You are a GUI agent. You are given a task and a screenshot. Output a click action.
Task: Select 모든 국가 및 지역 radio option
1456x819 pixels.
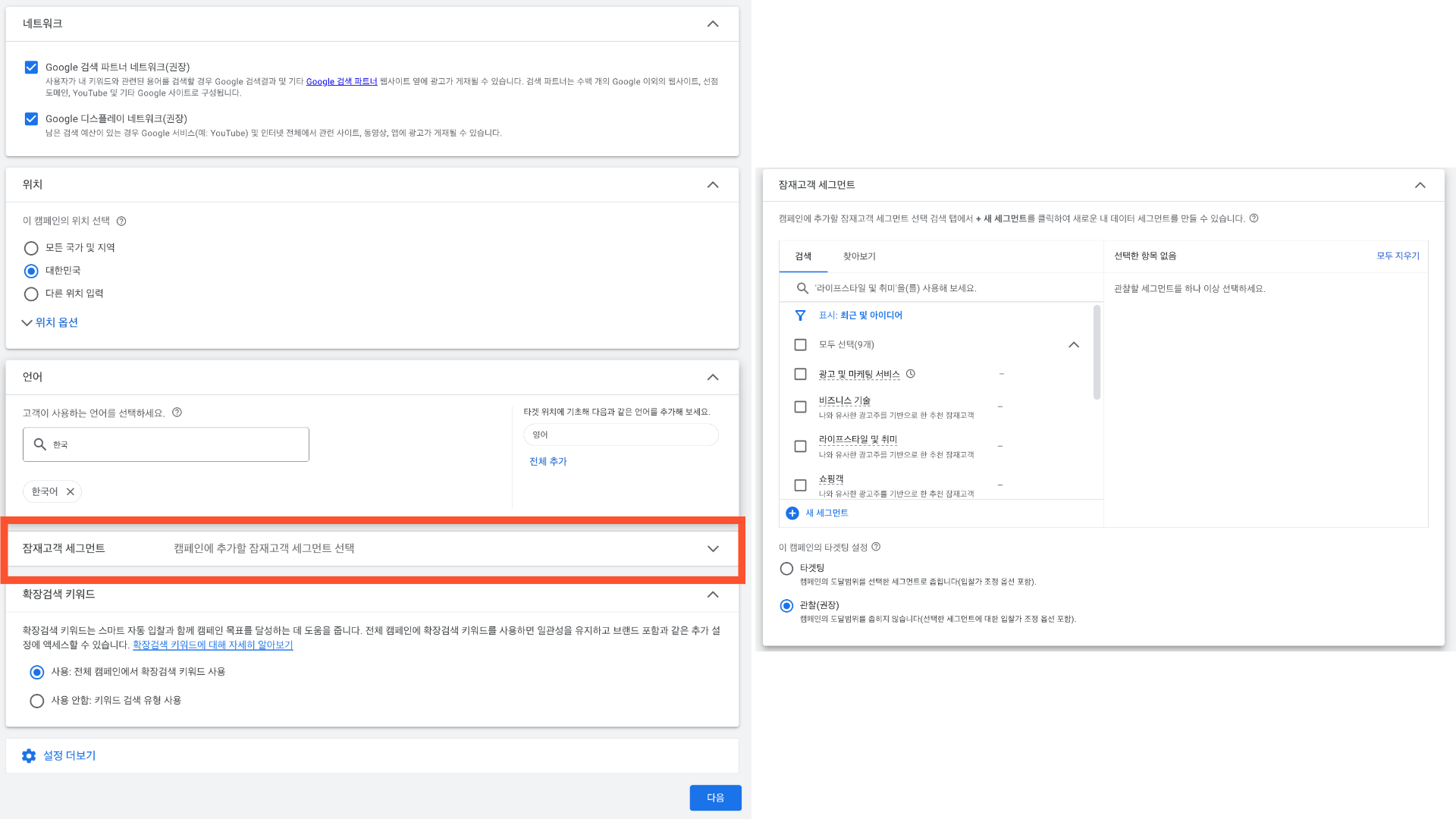click(x=31, y=248)
